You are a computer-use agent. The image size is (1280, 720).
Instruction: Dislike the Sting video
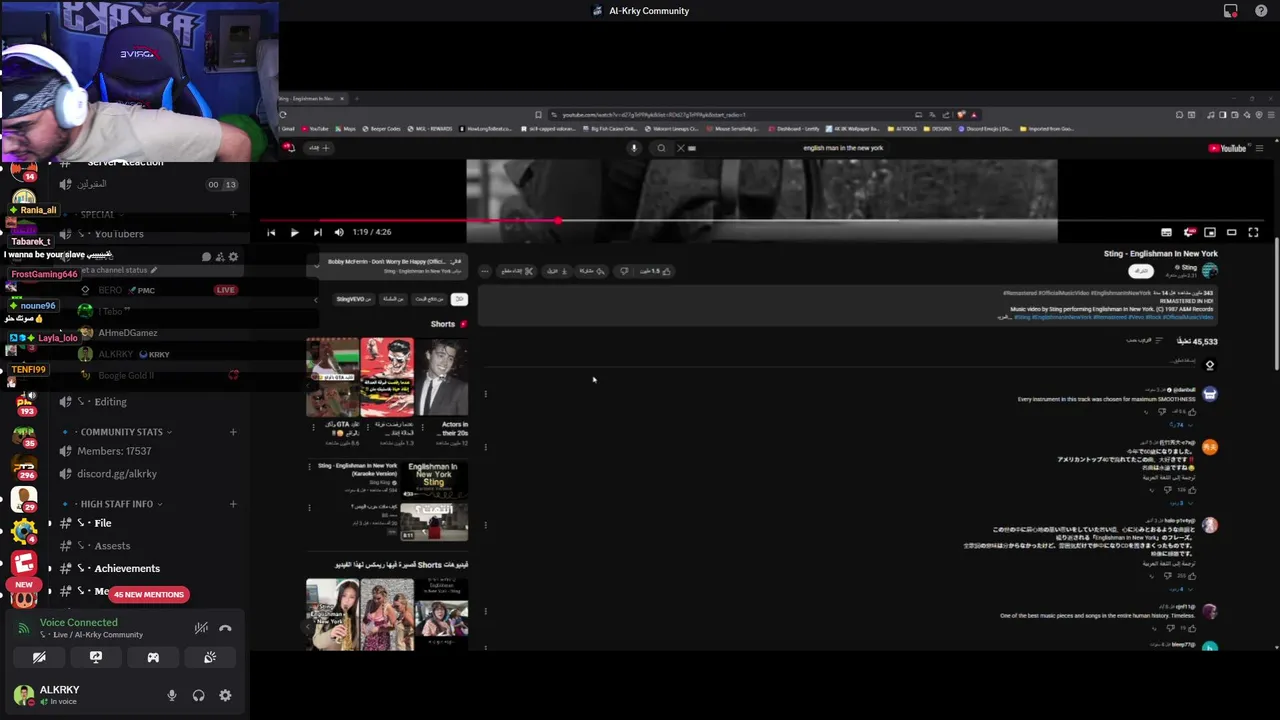[624, 271]
